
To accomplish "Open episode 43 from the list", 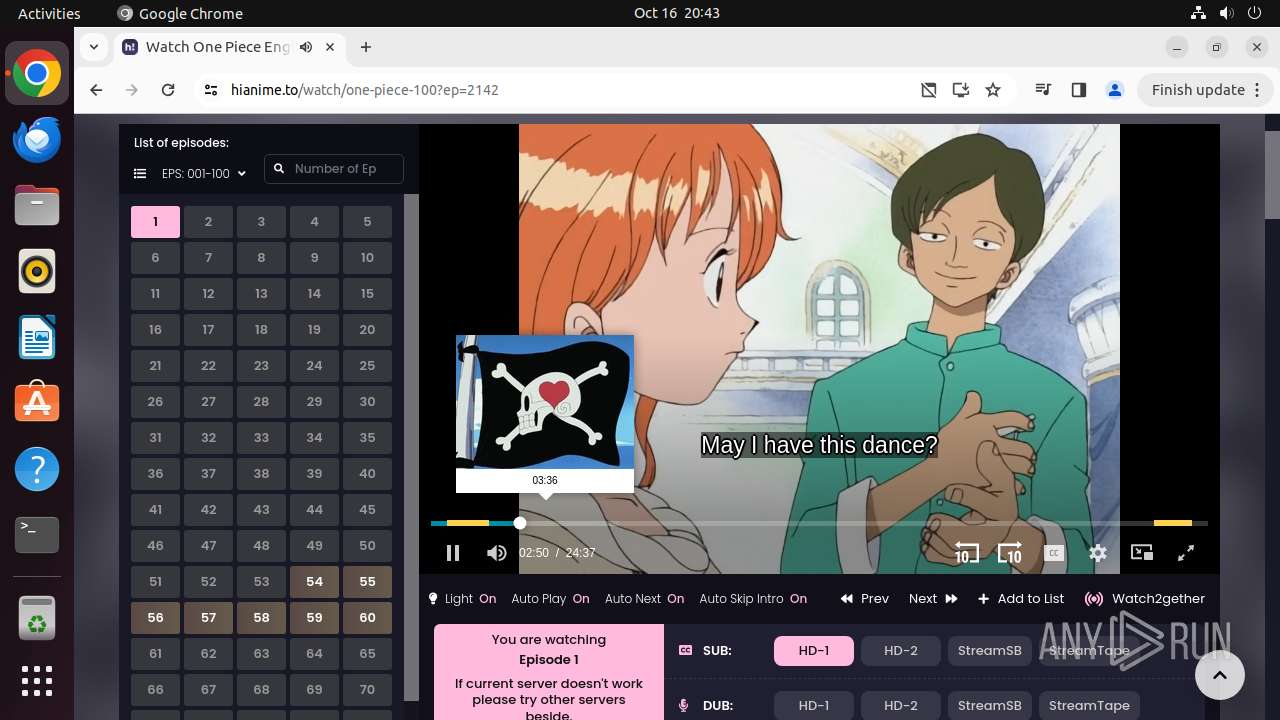I will (261, 510).
